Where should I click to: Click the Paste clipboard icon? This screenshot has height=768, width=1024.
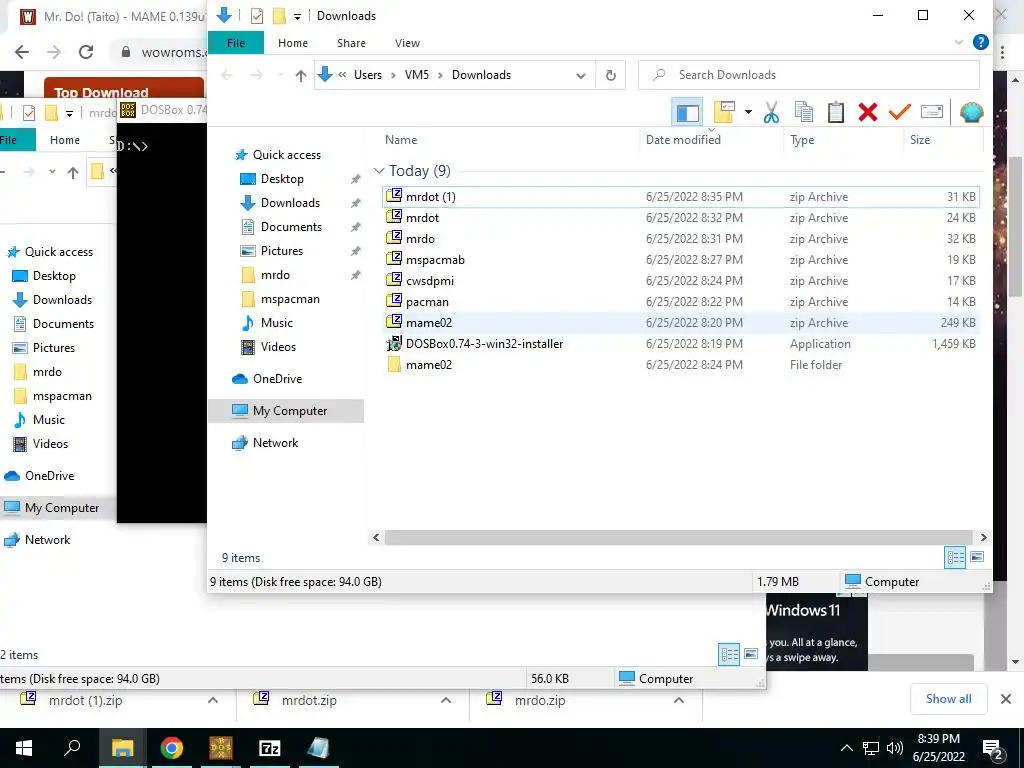point(836,112)
